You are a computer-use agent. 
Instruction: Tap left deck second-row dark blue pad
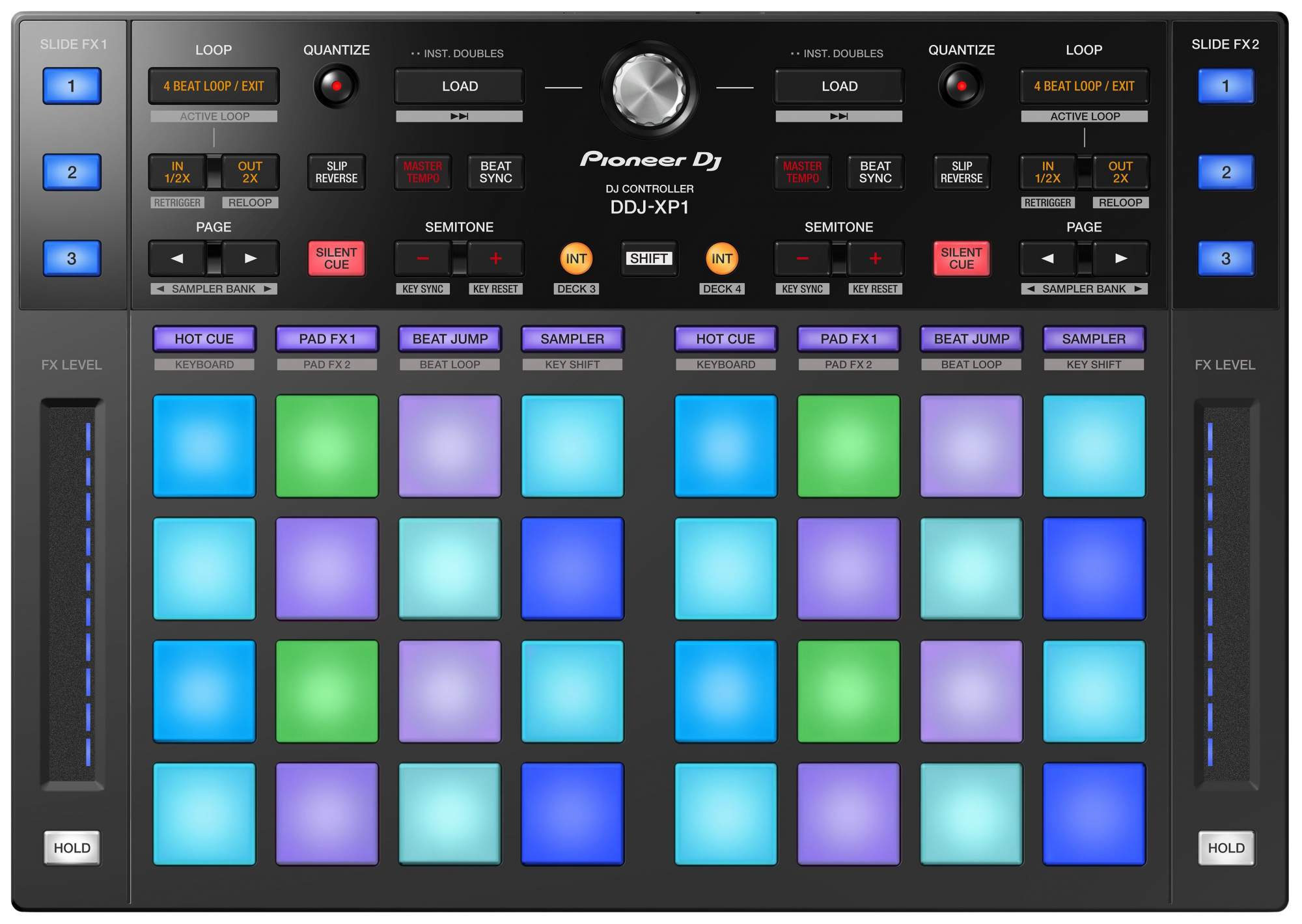[x=572, y=569]
